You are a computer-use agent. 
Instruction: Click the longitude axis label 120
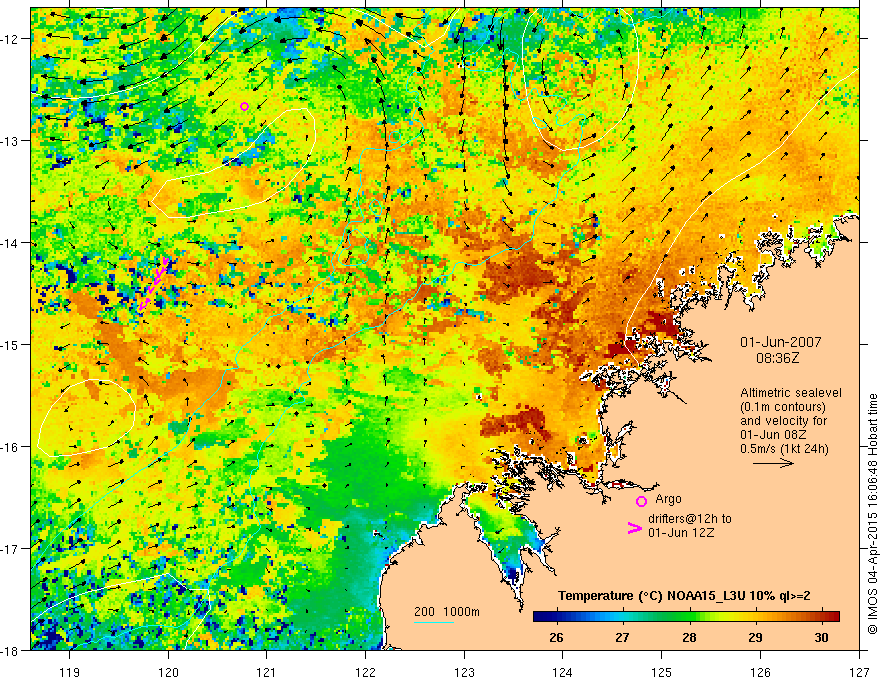click(x=168, y=672)
